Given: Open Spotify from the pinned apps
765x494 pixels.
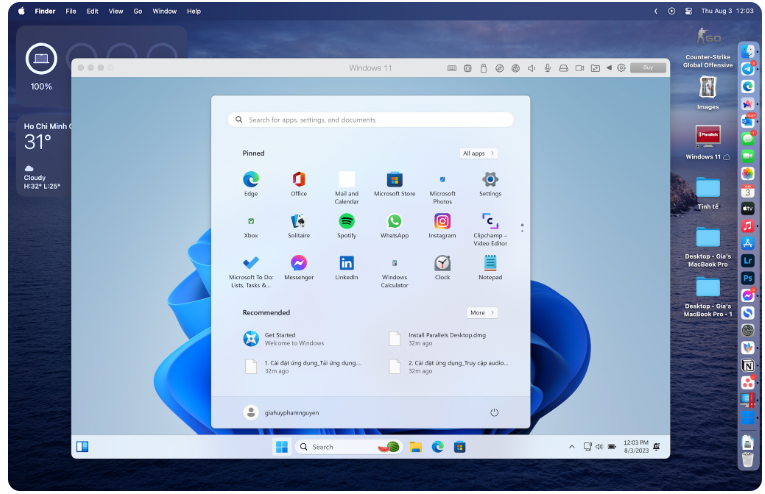Looking at the screenshot, I should click(x=346, y=222).
